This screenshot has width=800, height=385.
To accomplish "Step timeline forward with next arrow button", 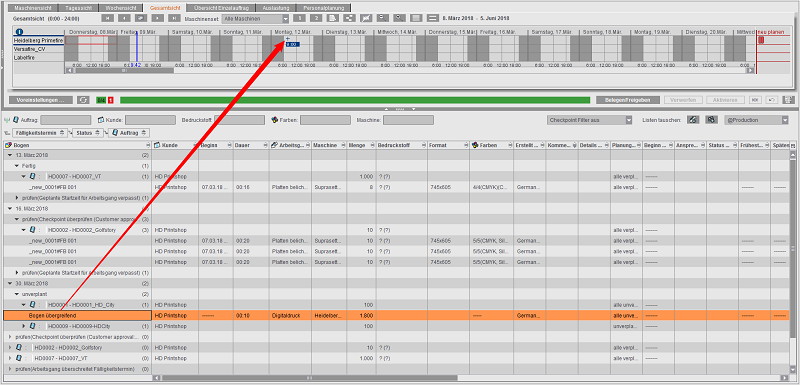I will 158,18.
